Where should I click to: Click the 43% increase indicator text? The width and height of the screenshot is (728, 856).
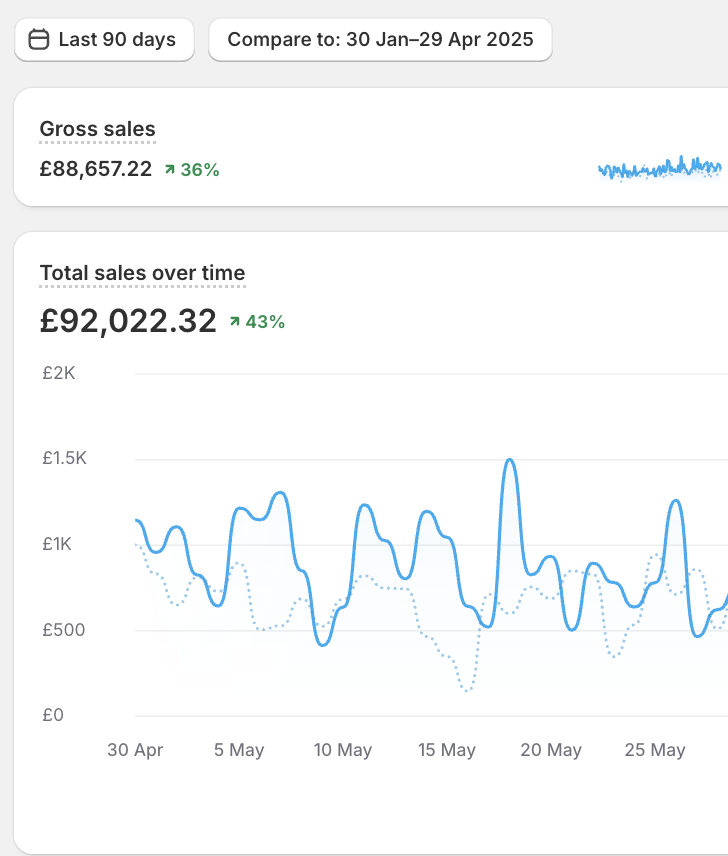(x=265, y=322)
